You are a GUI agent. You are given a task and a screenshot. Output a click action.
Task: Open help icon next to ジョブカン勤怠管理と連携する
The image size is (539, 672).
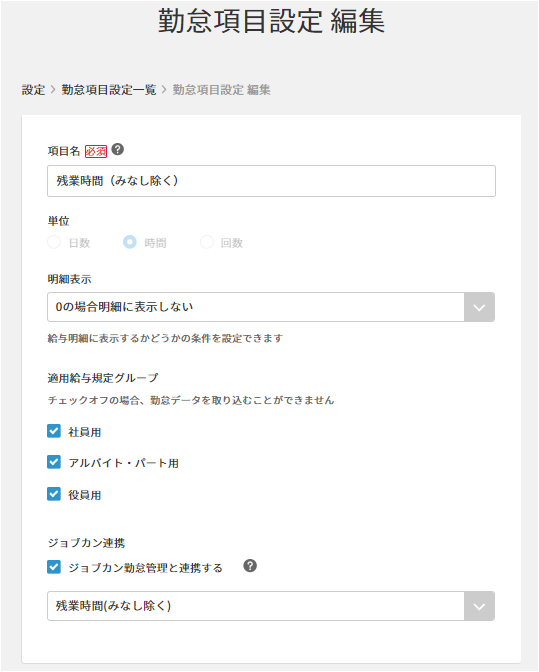click(250, 566)
